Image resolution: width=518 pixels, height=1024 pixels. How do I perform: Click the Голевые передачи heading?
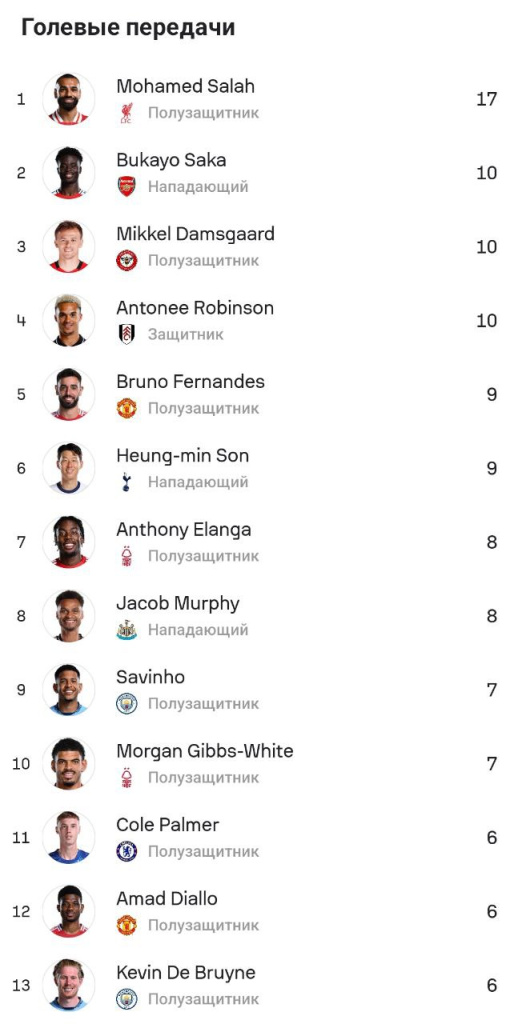(x=128, y=28)
